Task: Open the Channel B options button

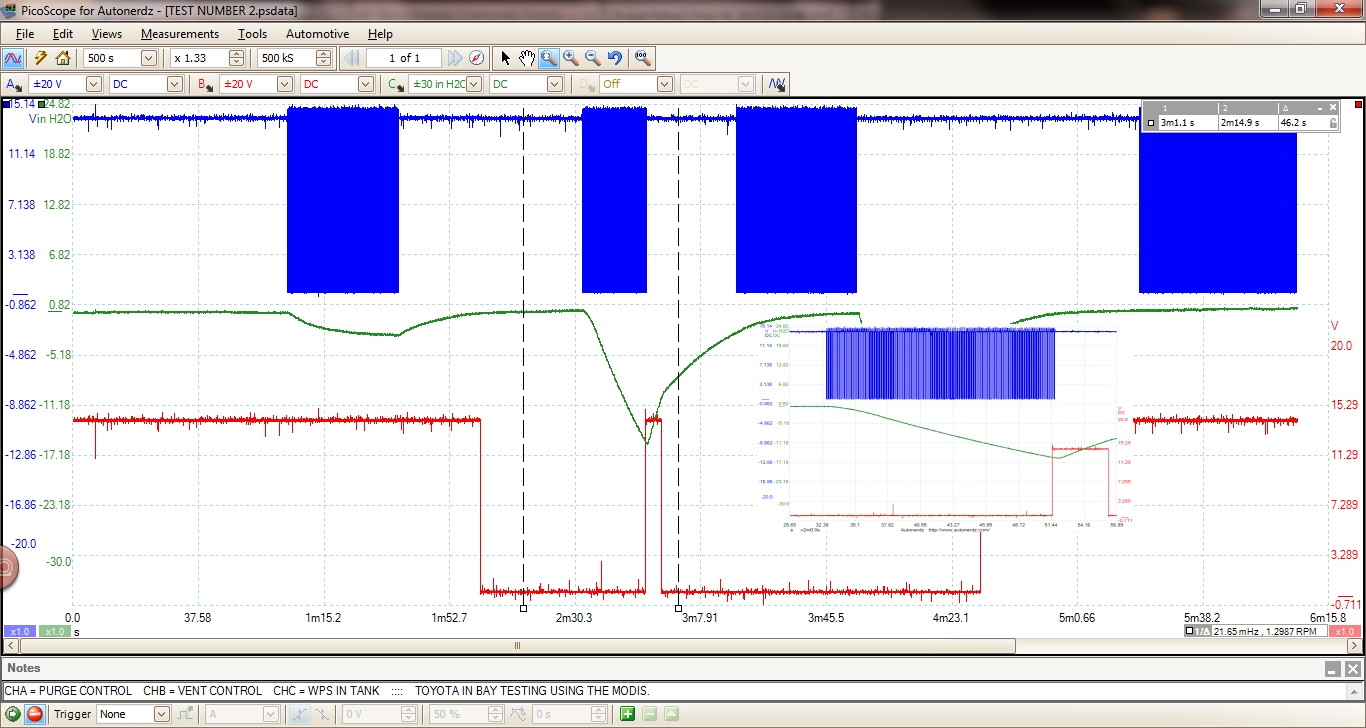Action: pyautogui.click(x=205, y=84)
